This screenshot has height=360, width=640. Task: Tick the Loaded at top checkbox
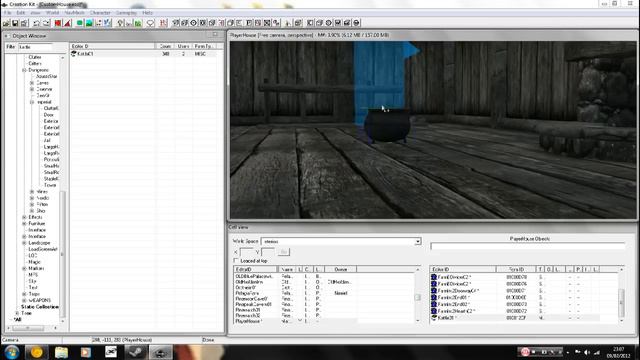[x=236, y=260]
